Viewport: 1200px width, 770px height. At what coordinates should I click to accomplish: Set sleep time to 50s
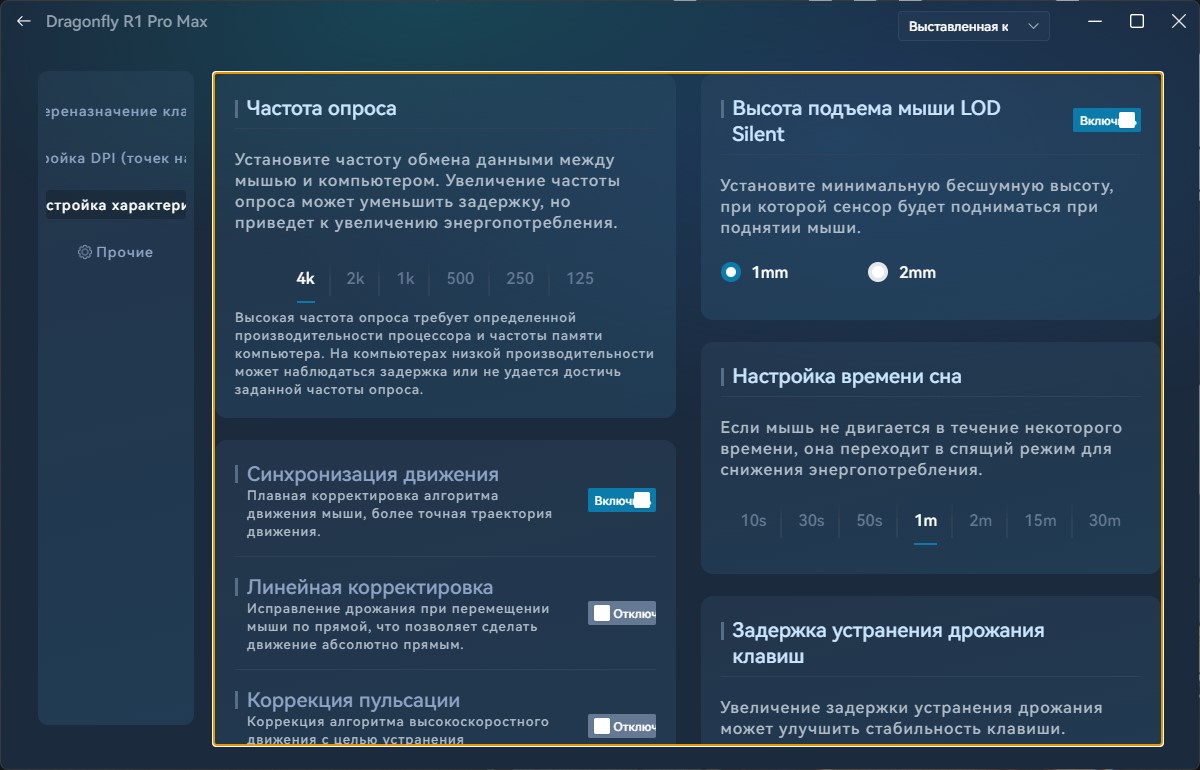[x=869, y=521]
